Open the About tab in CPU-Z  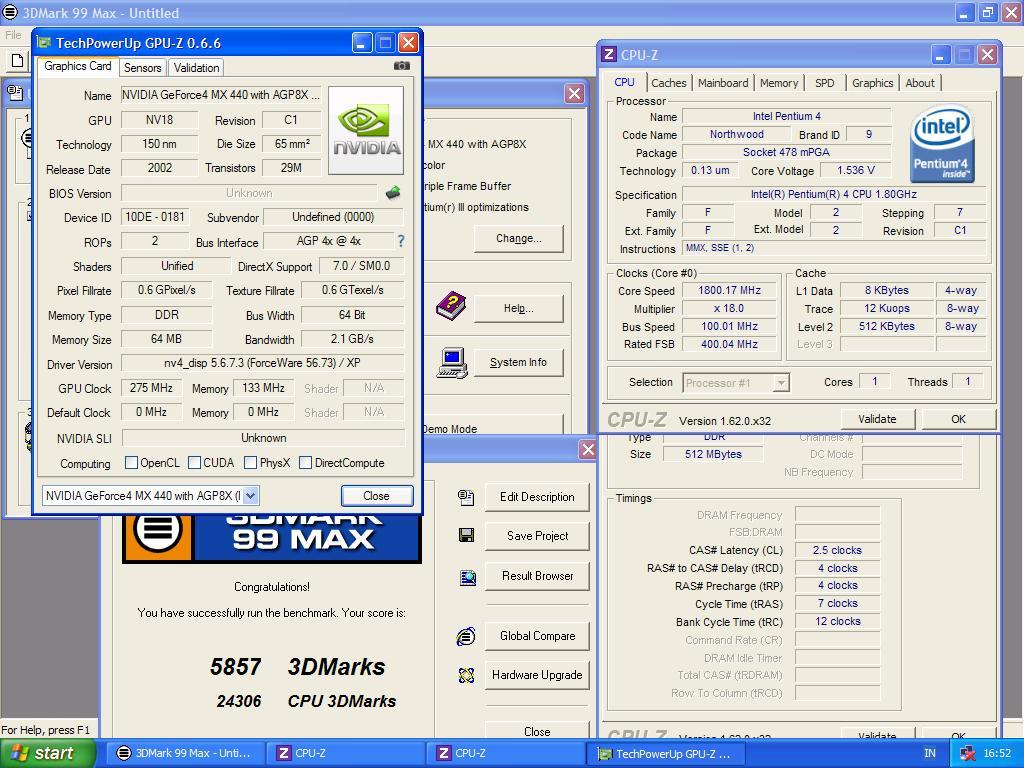[920, 83]
